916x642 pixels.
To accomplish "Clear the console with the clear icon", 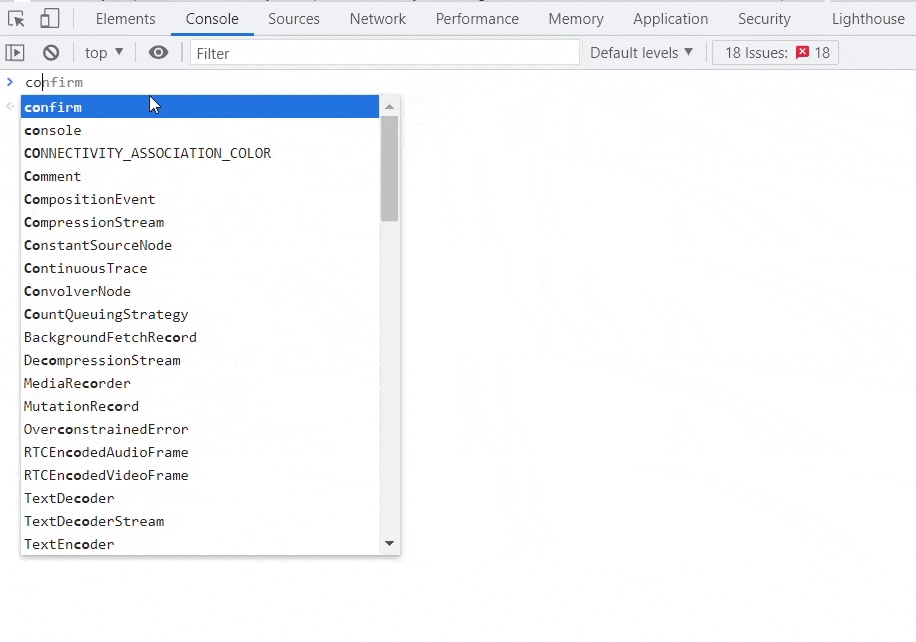I will point(50,52).
